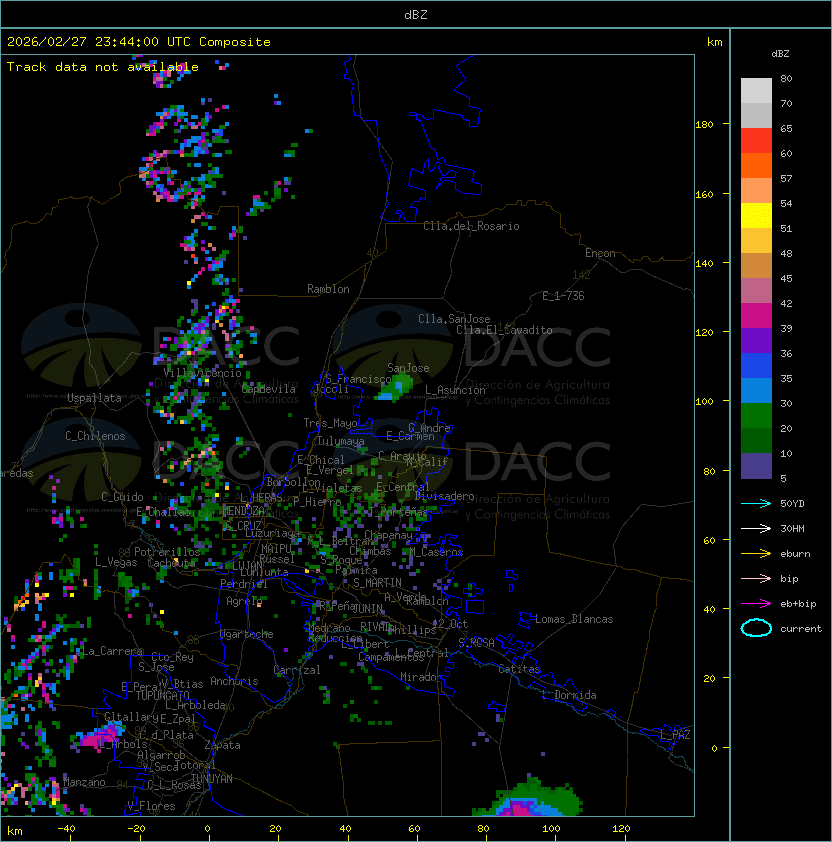
Task: Select the light gray 70-80 dBZ swatch
Action: pyautogui.click(x=756, y=91)
